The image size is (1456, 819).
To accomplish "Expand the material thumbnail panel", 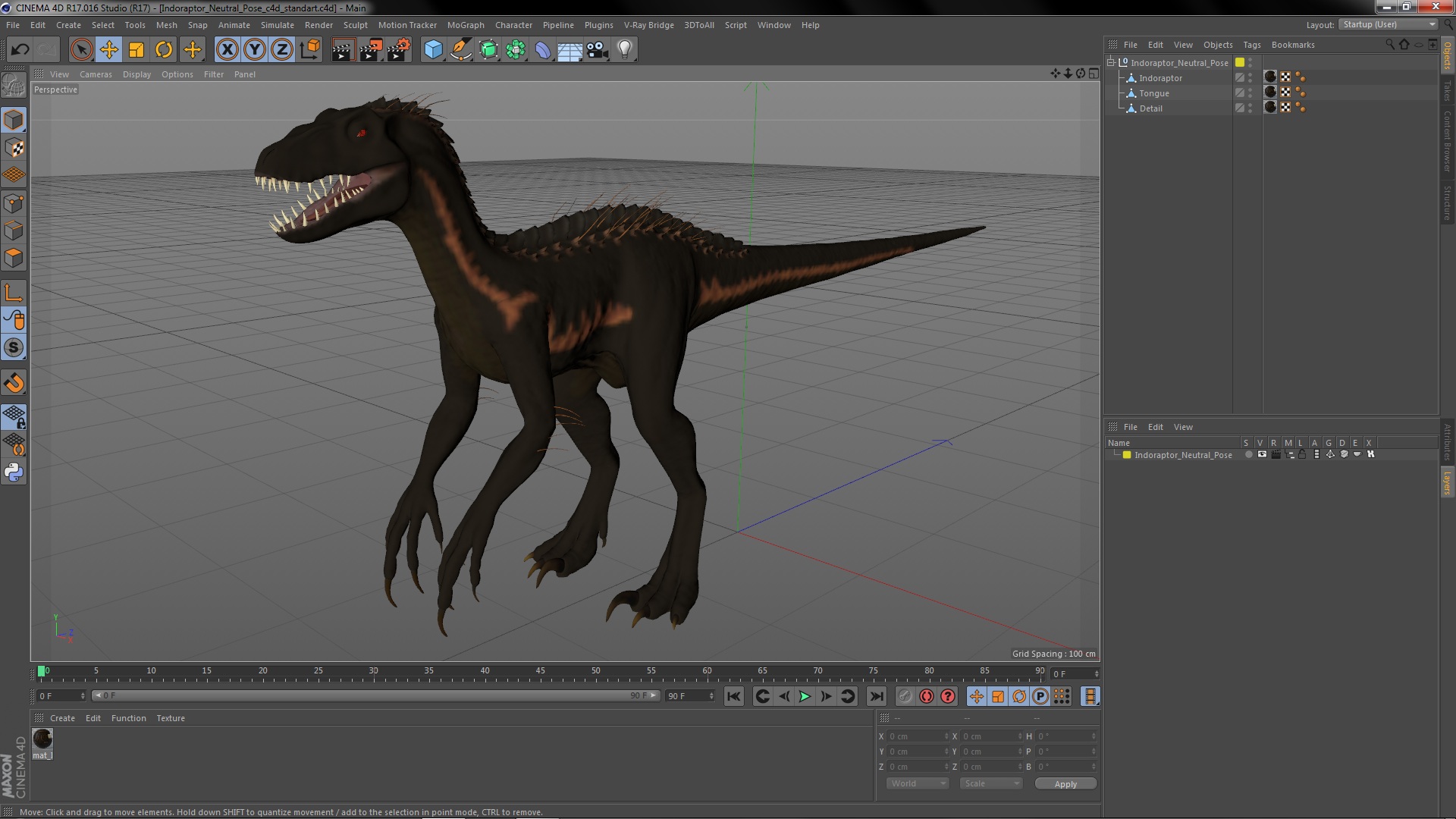I will (x=38, y=717).
